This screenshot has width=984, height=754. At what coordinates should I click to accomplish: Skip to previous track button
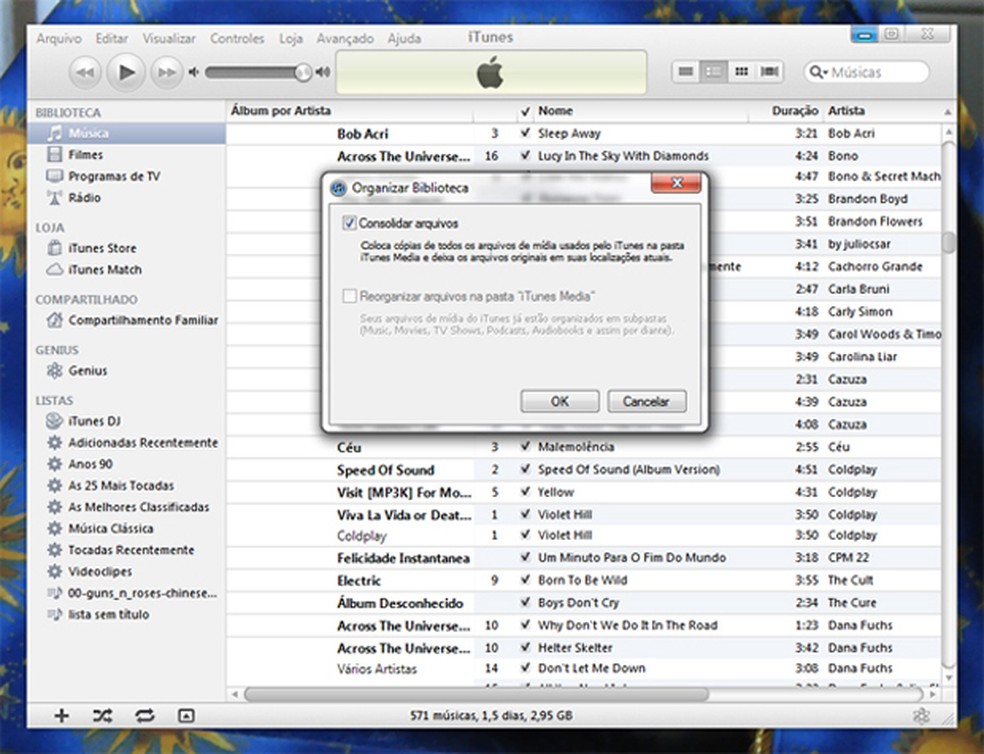(x=85, y=73)
